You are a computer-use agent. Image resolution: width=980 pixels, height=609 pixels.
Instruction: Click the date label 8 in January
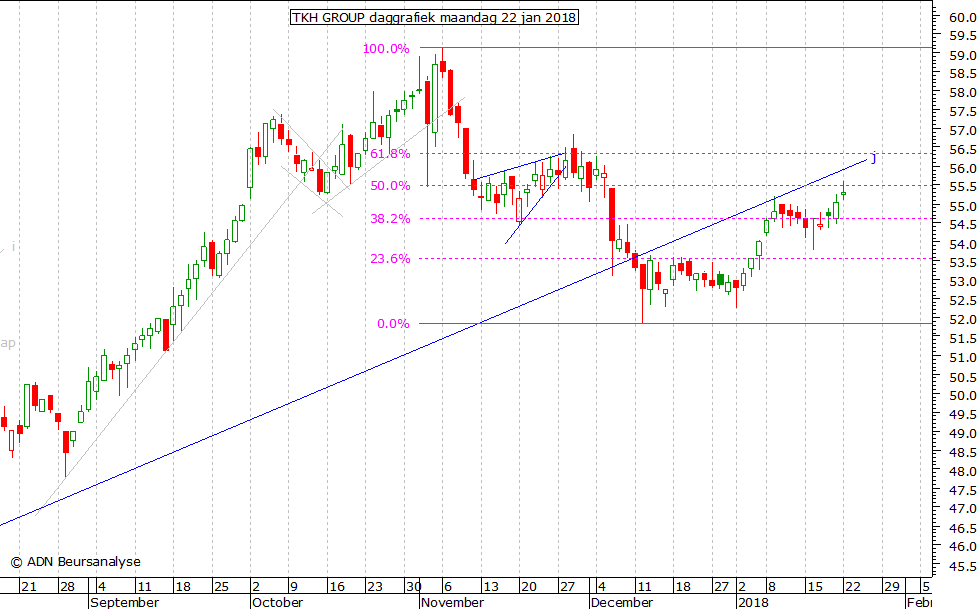point(772,586)
